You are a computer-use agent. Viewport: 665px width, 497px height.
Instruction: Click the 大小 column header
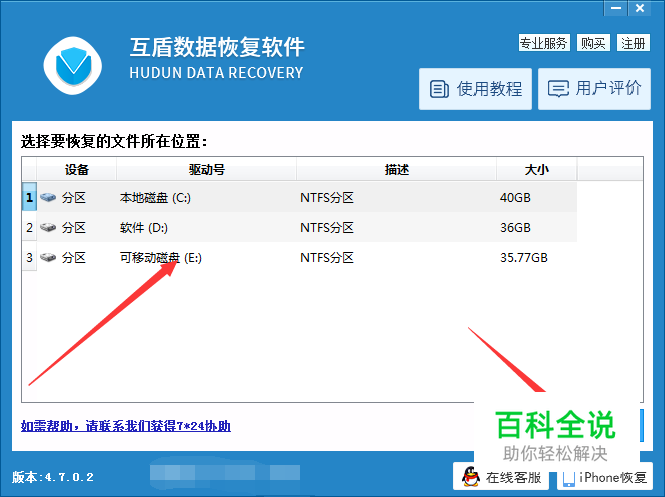tap(536, 170)
